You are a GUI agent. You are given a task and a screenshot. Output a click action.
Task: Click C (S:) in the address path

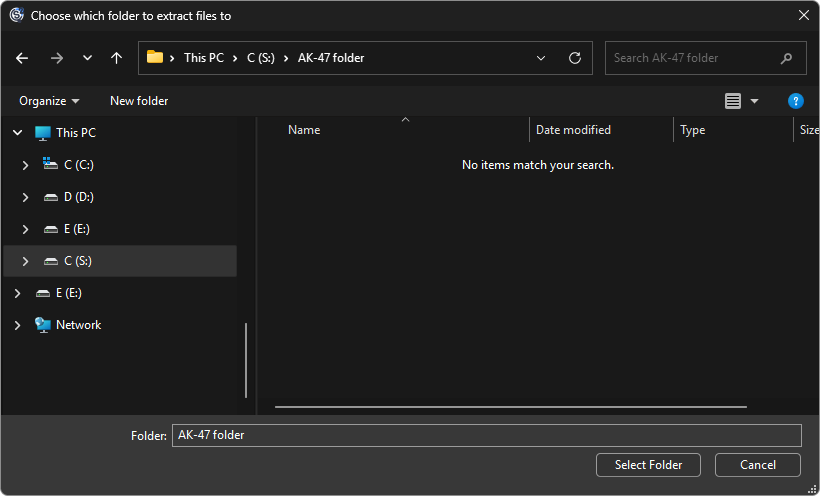point(260,58)
